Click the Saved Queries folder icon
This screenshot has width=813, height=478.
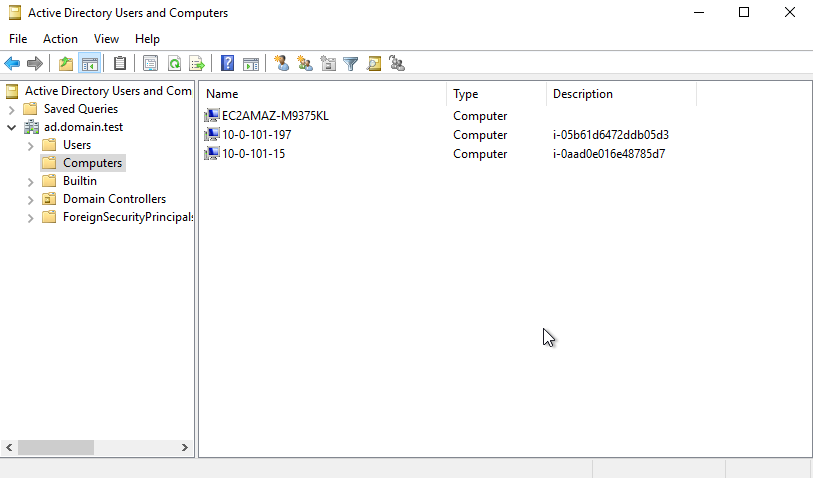(31, 109)
